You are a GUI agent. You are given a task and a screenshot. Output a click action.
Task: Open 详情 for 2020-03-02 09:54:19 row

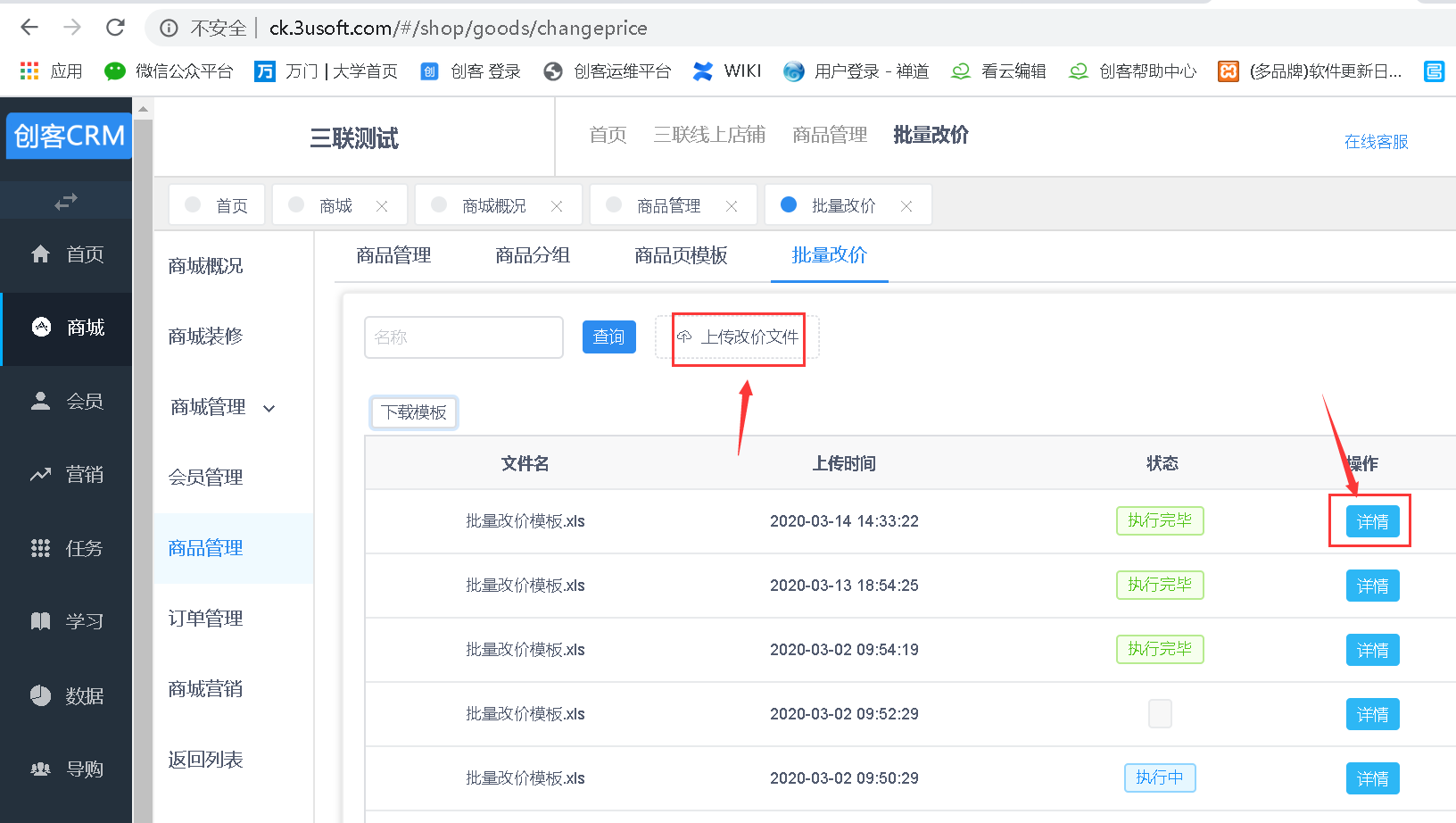[x=1372, y=651]
